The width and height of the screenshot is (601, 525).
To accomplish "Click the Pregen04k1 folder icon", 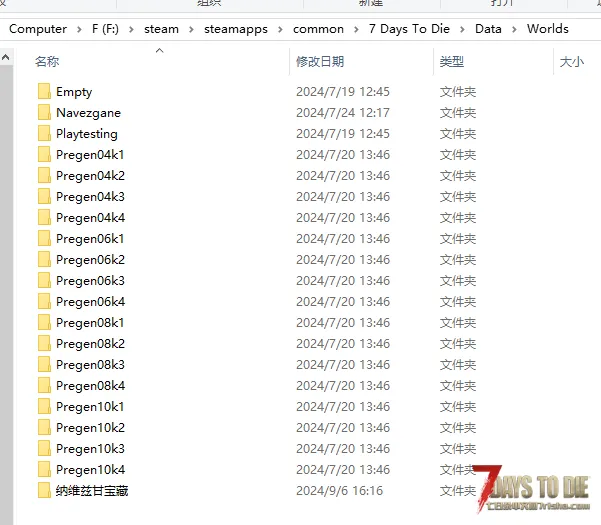I will 44,154.
